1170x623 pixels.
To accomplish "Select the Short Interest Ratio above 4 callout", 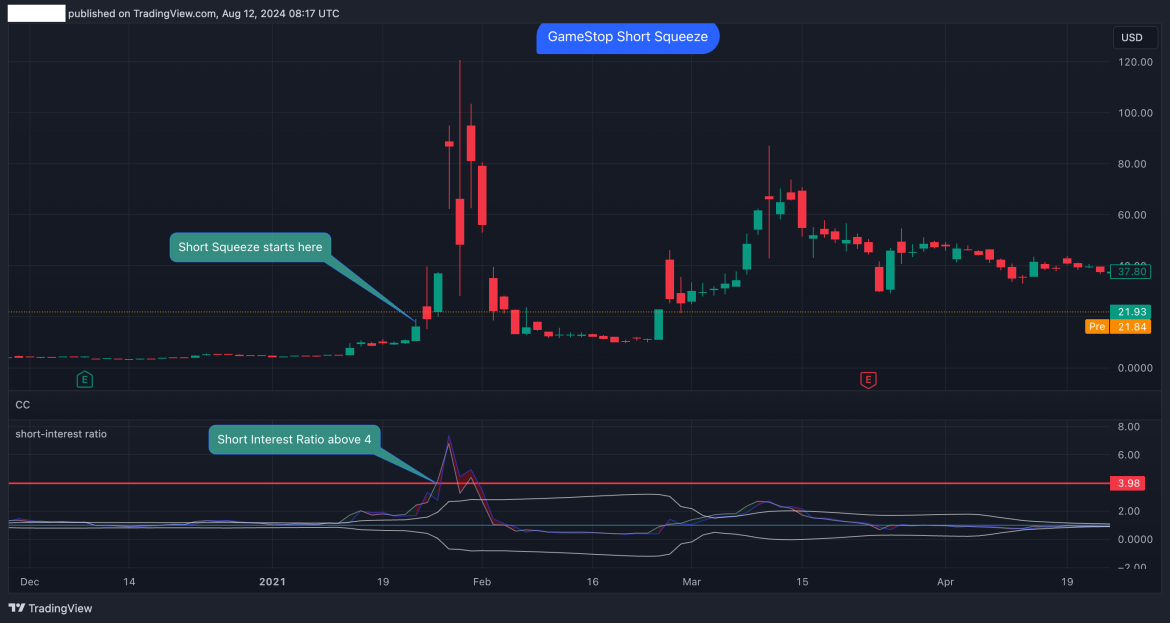I will pyautogui.click(x=294, y=439).
